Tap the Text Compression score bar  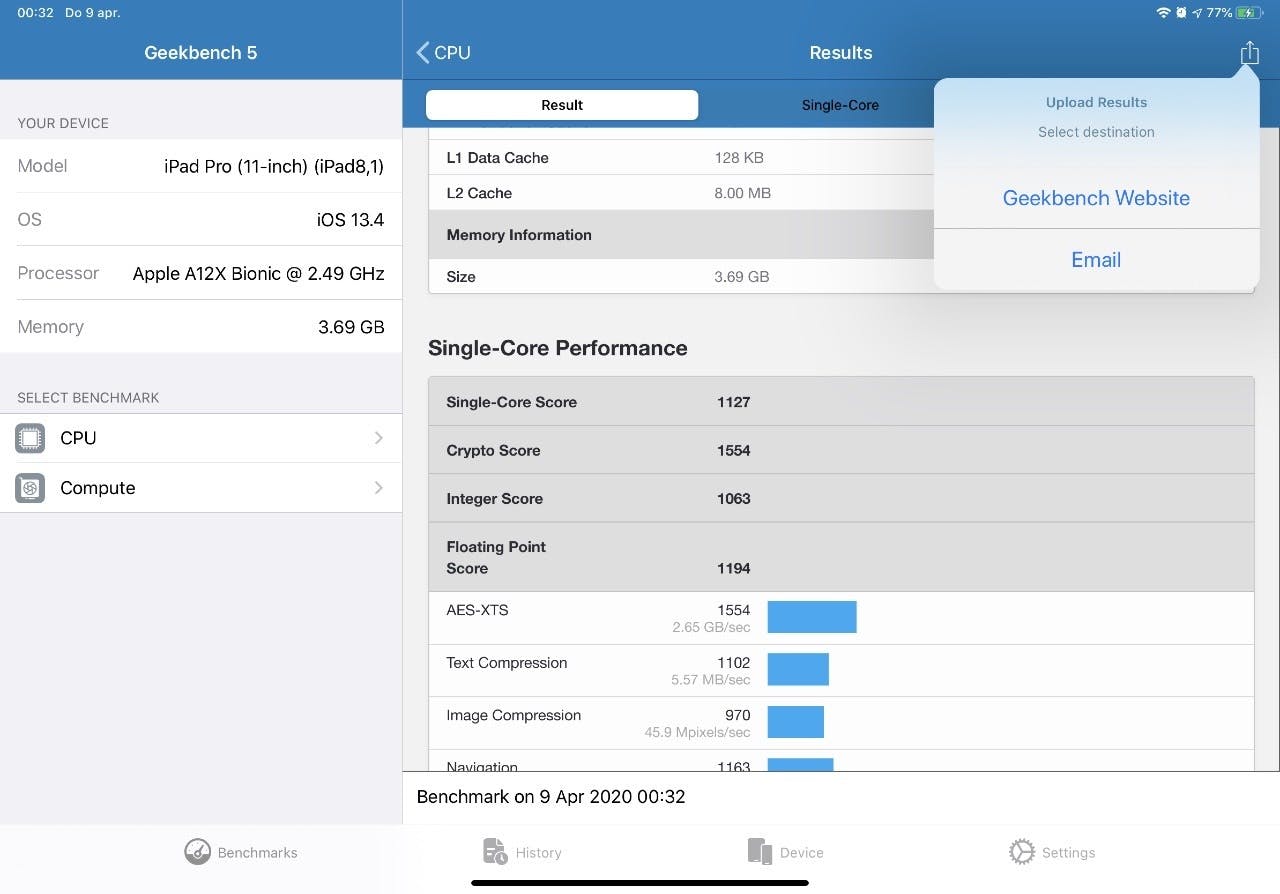(x=798, y=670)
